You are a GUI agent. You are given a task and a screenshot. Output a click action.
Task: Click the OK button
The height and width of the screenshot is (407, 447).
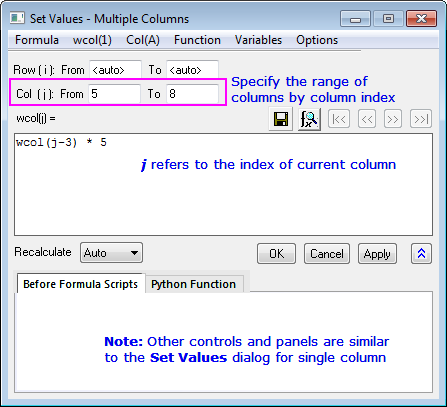[276, 254]
